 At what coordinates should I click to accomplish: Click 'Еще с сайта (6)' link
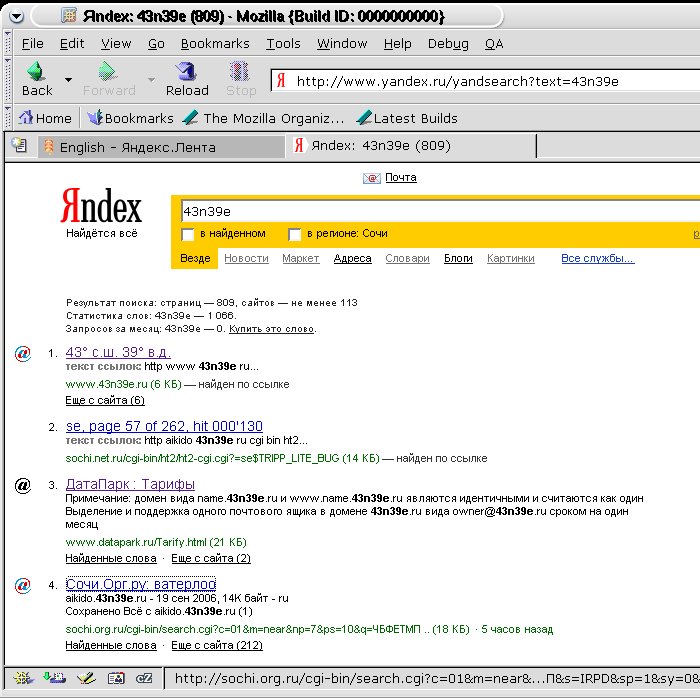tap(105, 400)
